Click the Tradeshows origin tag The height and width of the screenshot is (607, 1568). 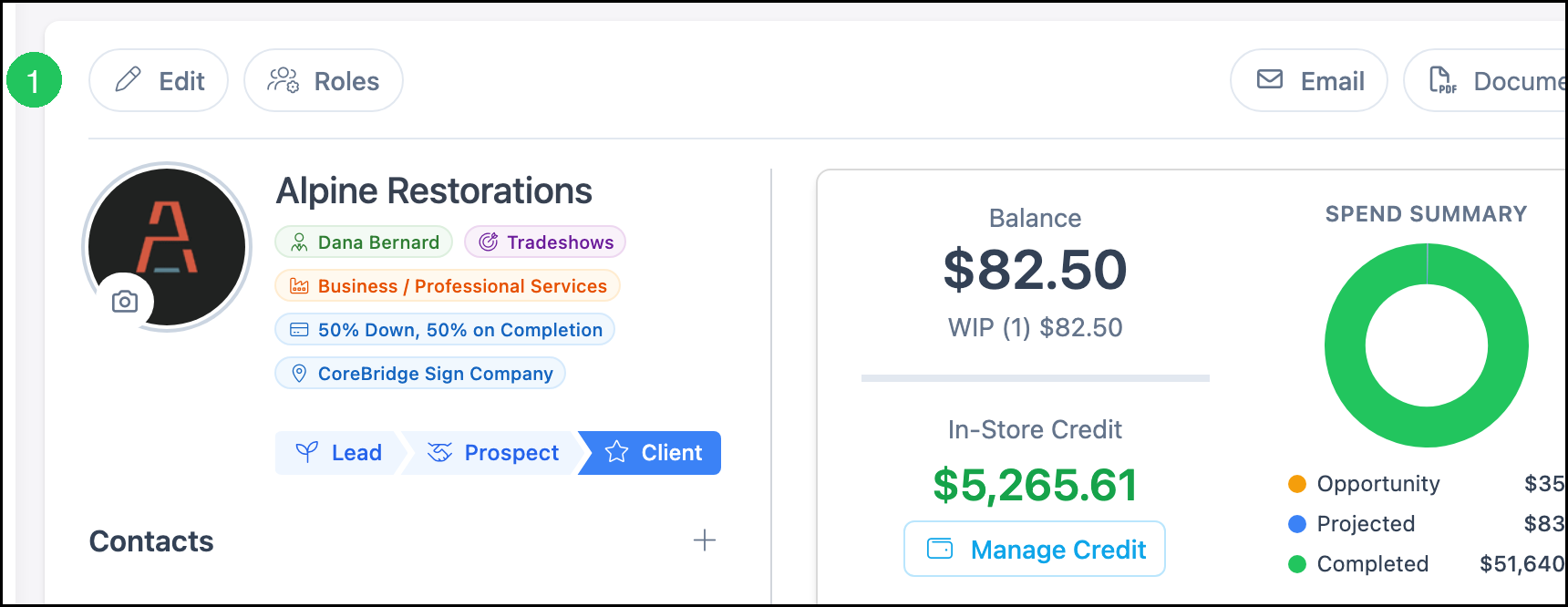pyautogui.click(x=545, y=242)
